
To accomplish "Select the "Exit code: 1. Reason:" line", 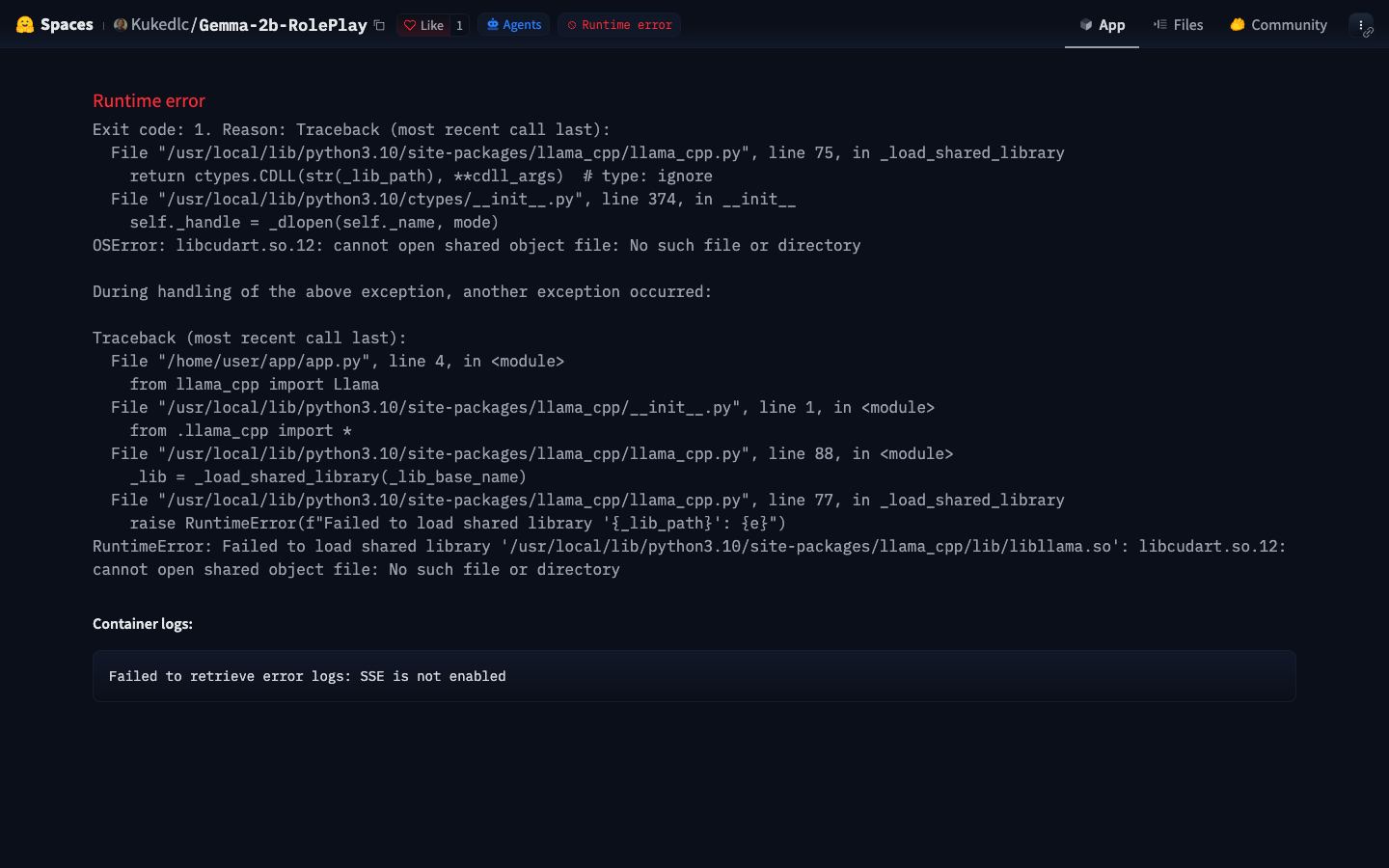I will click(x=351, y=130).
